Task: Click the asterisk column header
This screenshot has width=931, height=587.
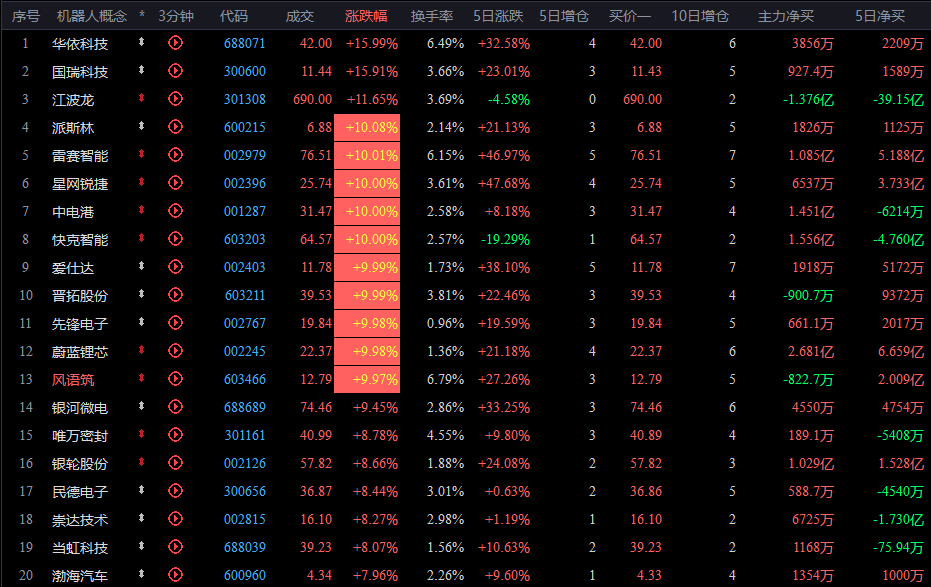Action: click(142, 15)
